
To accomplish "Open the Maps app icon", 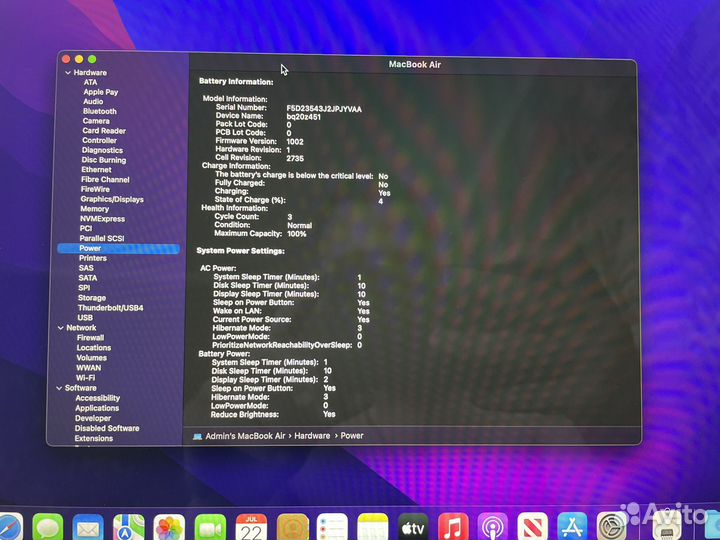I will tap(128, 528).
